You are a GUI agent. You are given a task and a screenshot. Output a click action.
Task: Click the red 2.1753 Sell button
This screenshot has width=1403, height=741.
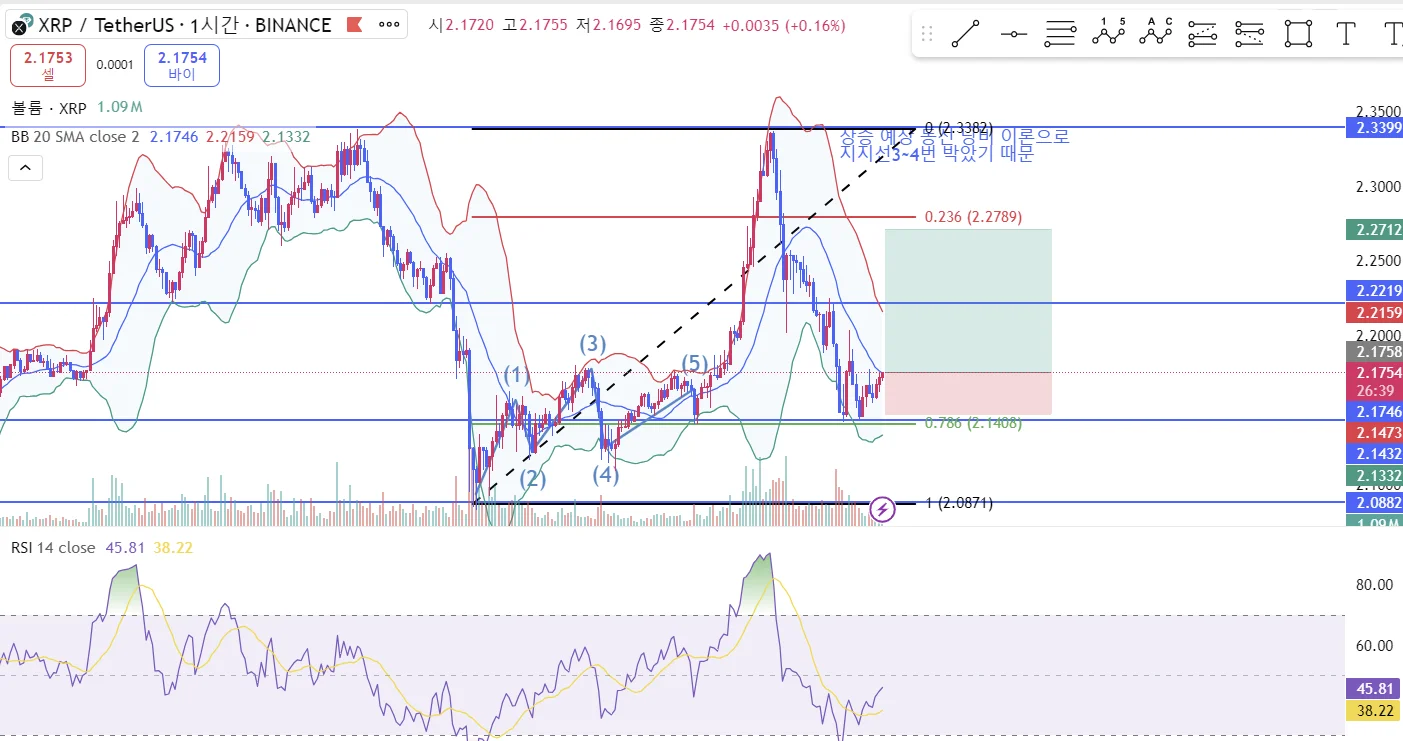click(x=48, y=65)
